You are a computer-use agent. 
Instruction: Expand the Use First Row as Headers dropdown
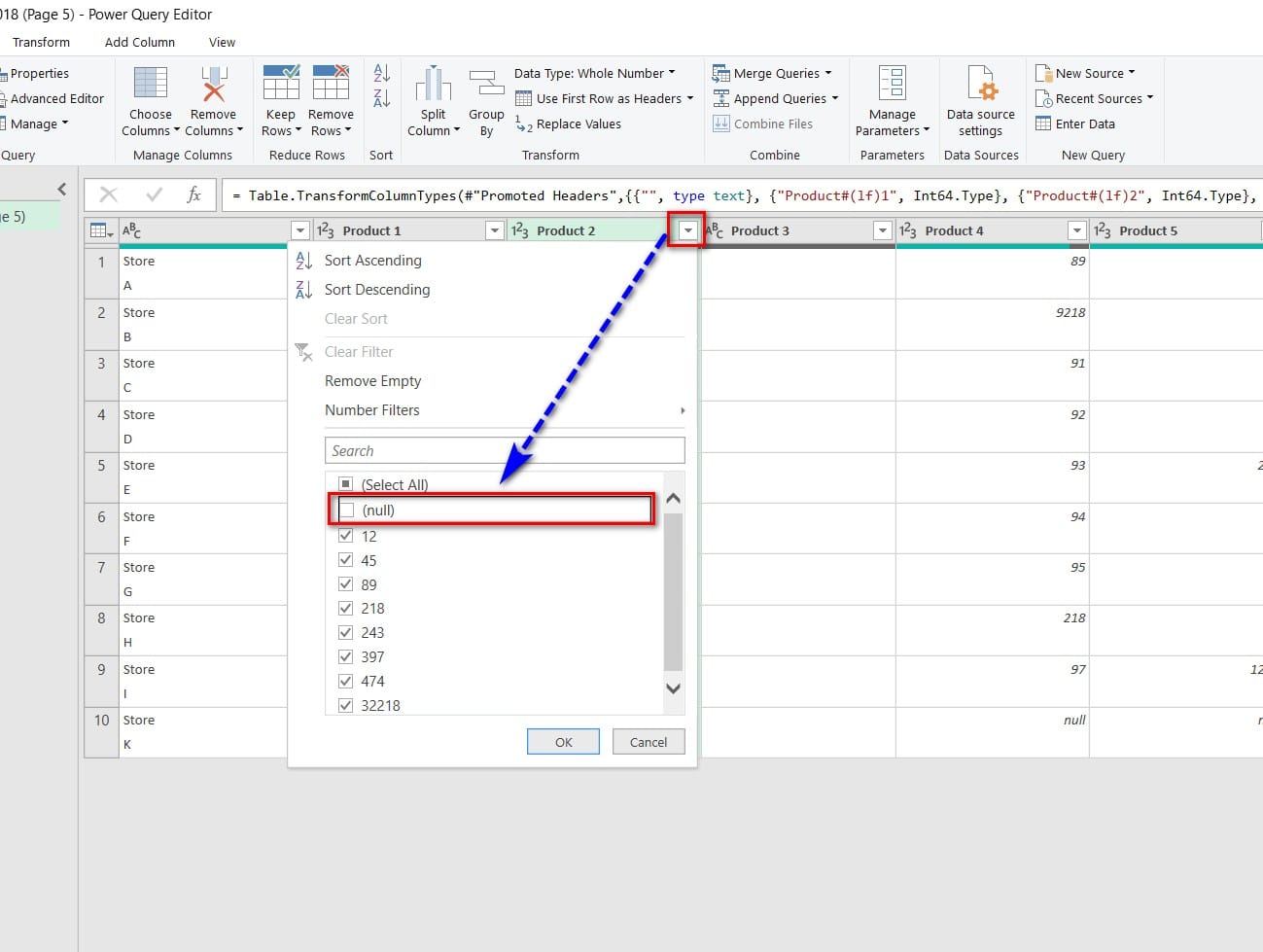[x=604, y=98]
